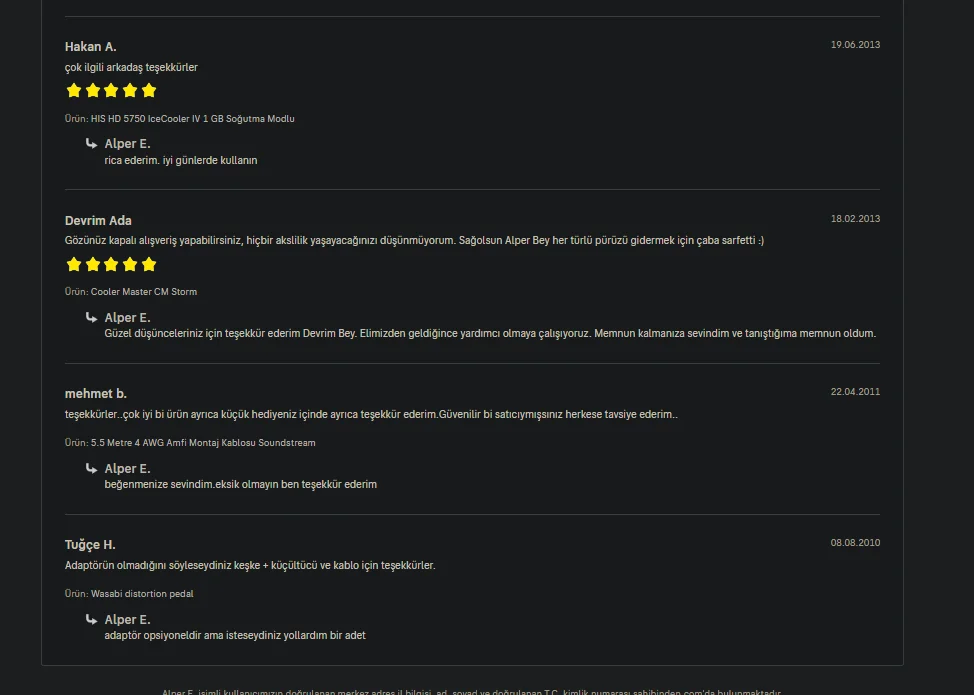974x695 pixels.
Task: Click the reviewer name Tuğçe H.
Action: point(90,545)
